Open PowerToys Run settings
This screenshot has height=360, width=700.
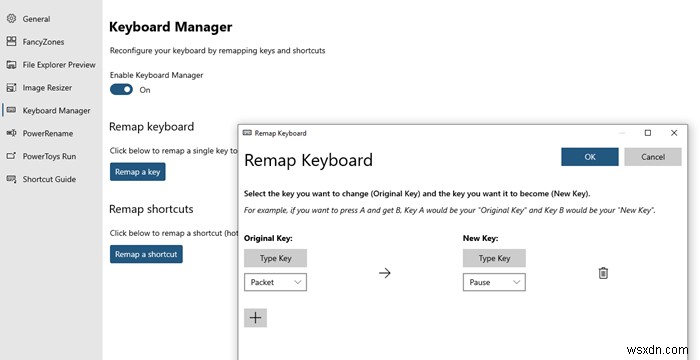pyautogui.click(x=49, y=156)
